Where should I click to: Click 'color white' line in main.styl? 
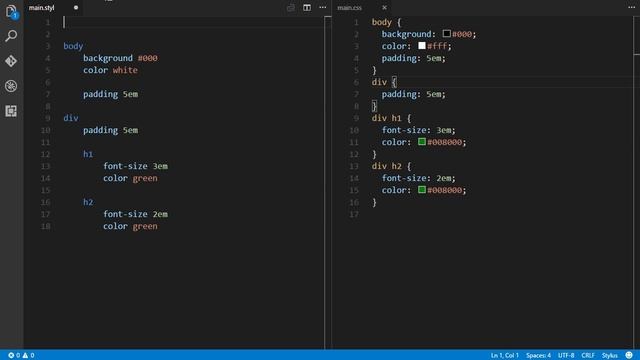pos(110,70)
